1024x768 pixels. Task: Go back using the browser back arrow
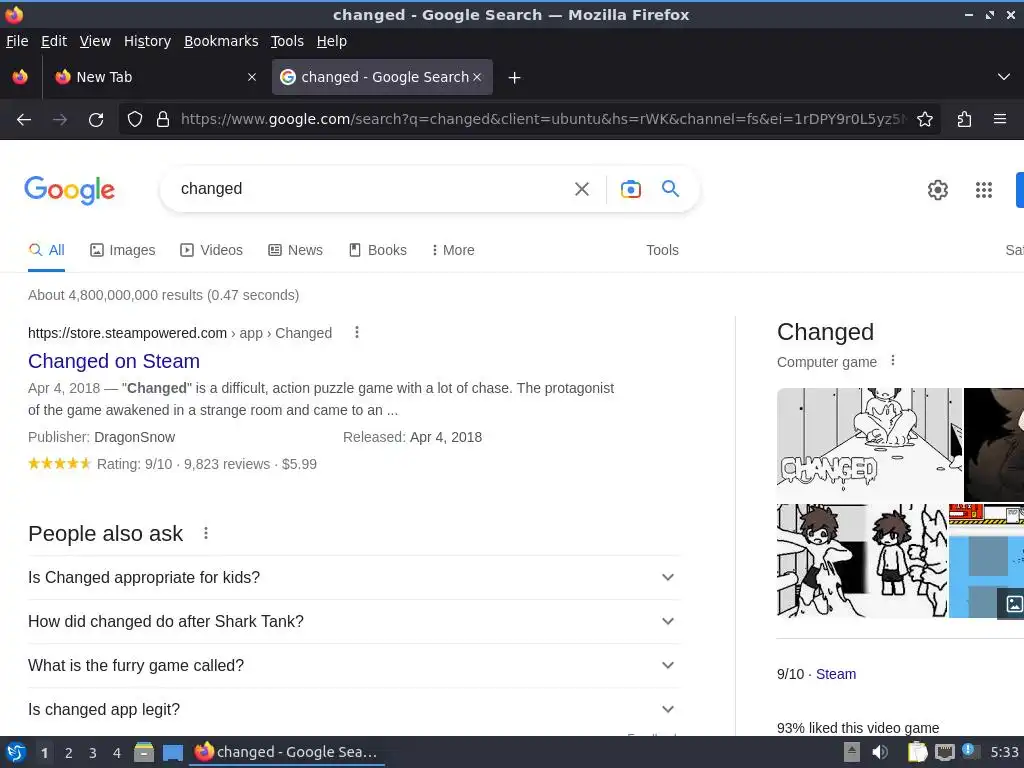[24, 120]
